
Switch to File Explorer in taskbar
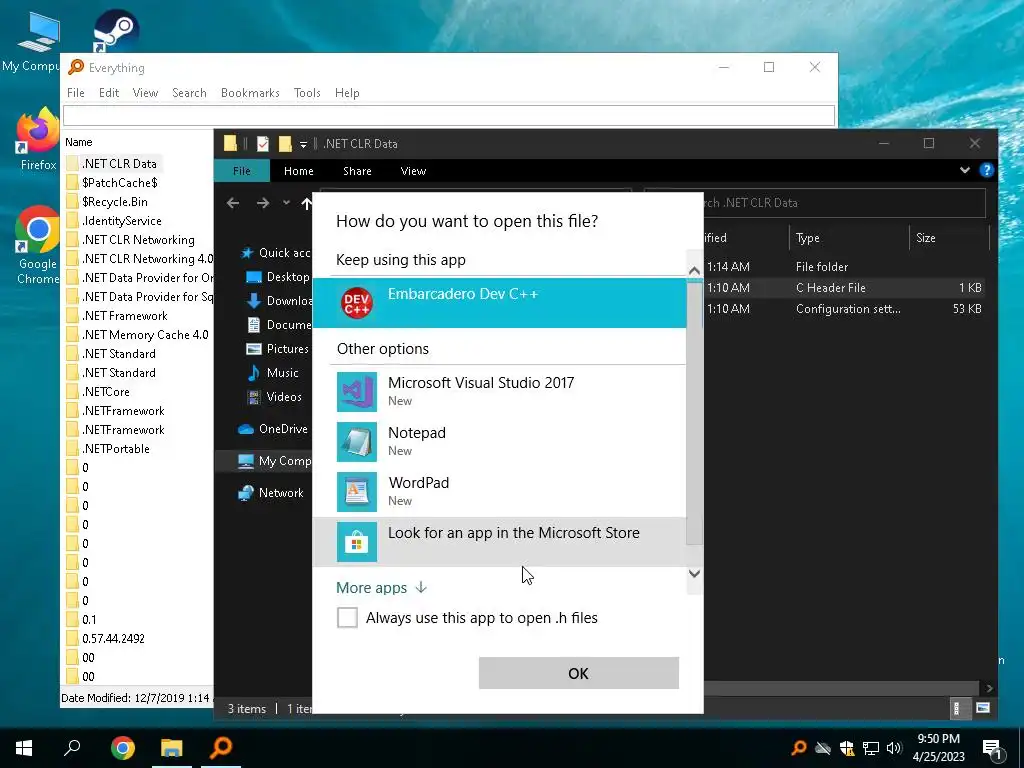click(x=172, y=748)
